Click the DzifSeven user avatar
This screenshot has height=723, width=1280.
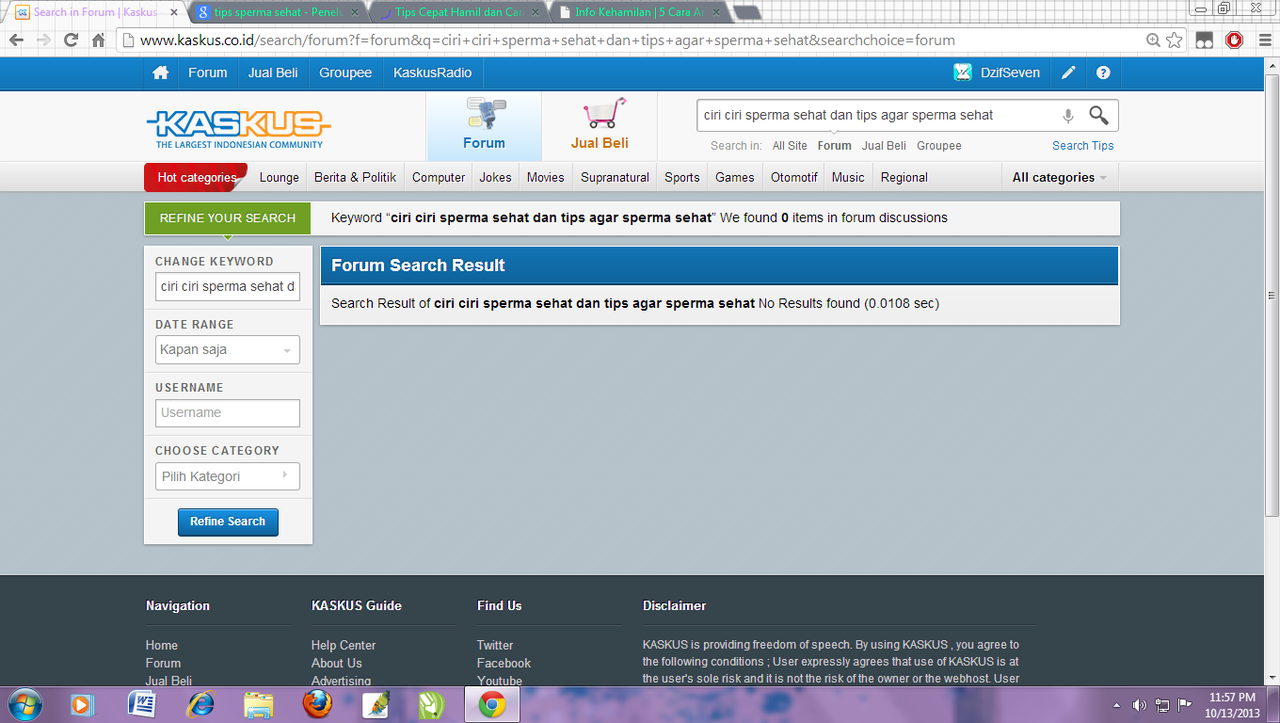[962, 72]
